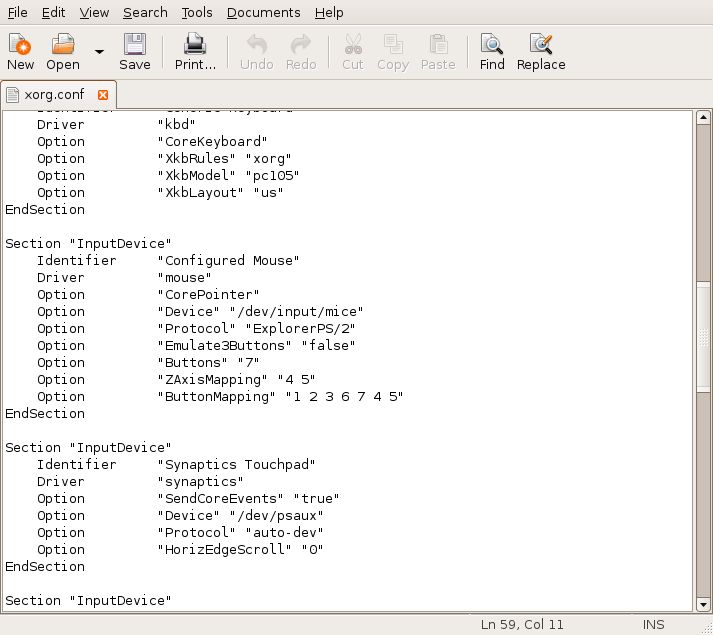The width and height of the screenshot is (713, 635).
Task: Click on the "ZAxisMapping" "4 5" line
Action: click(236, 379)
